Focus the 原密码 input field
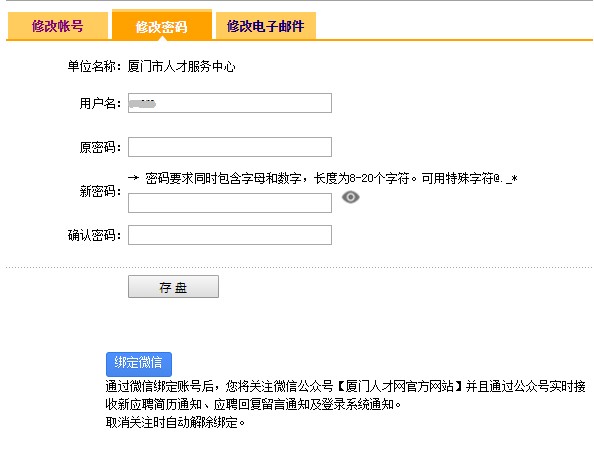 (x=230, y=147)
